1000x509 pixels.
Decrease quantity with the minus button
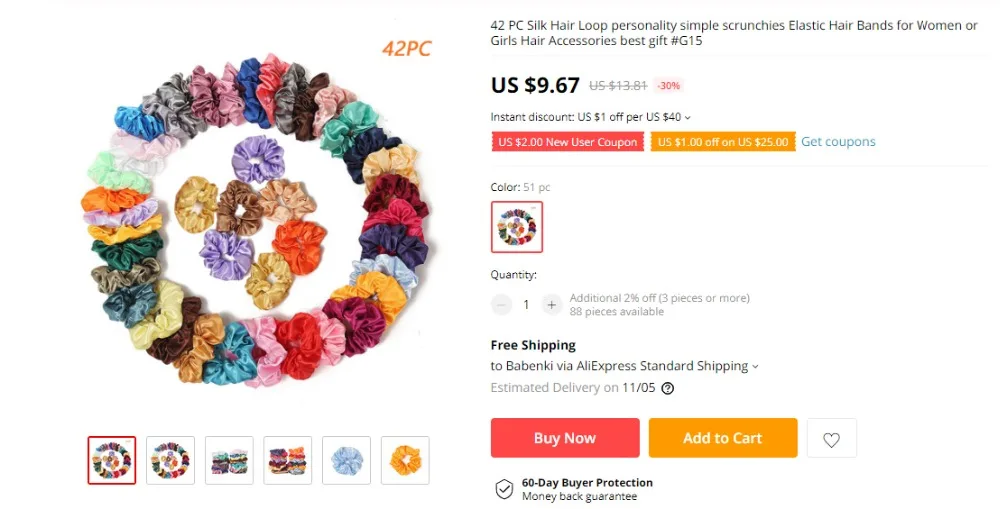tap(501, 305)
